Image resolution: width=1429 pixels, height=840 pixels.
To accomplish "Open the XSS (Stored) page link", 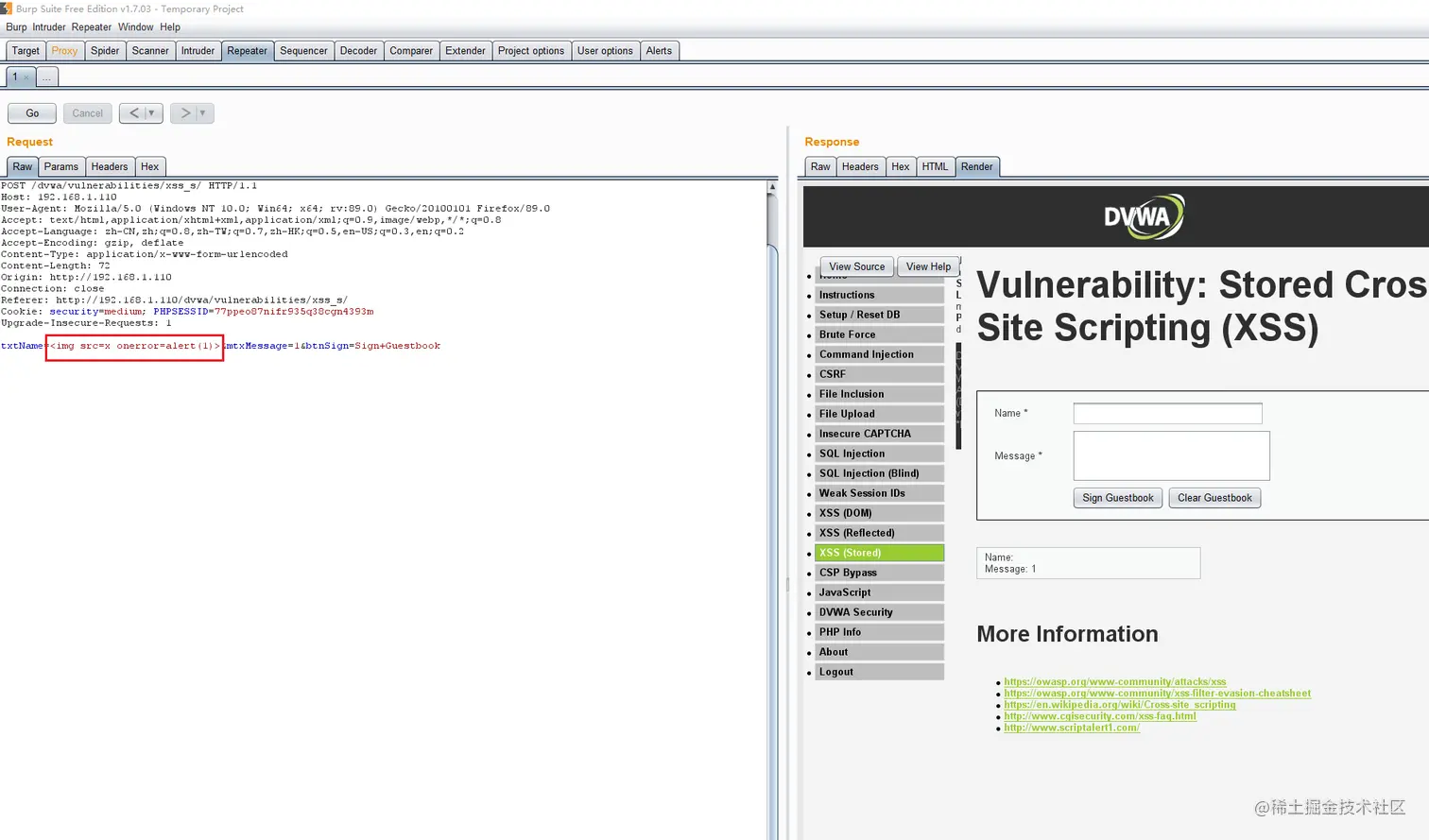I will tap(880, 553).
